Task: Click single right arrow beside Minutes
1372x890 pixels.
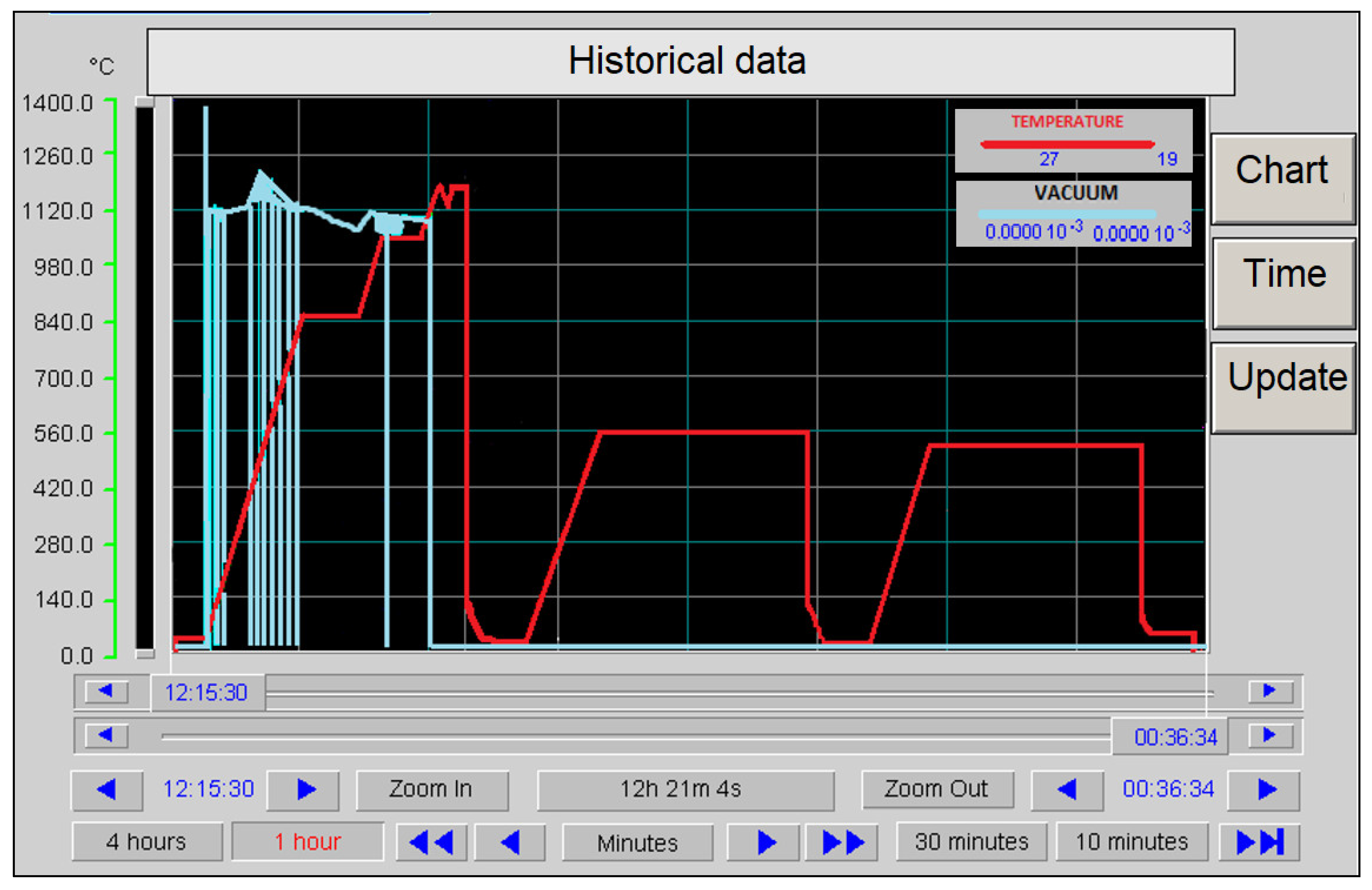Action: pyautogui.click(x=763, y=843)
